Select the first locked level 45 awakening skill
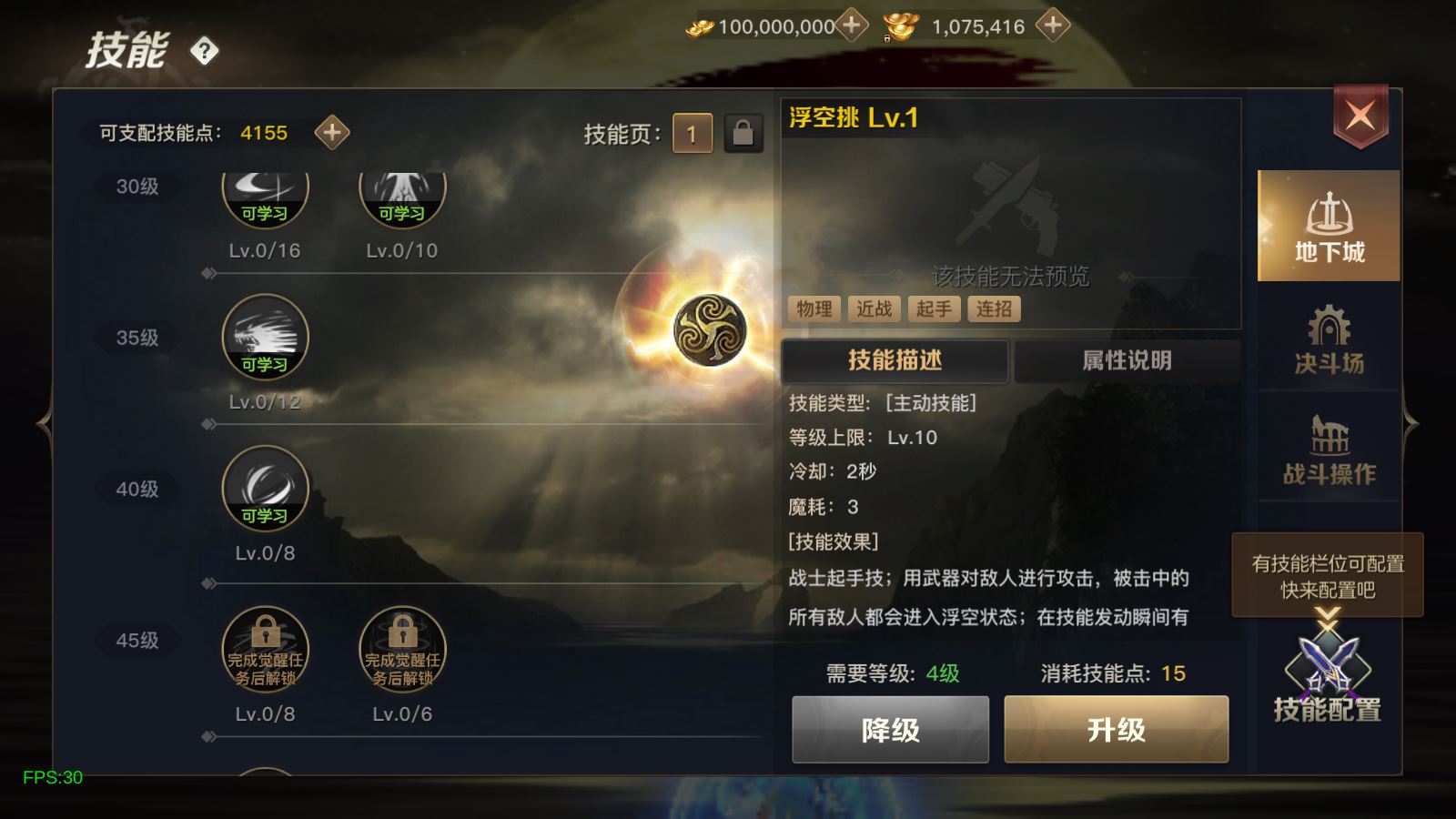 265,650
